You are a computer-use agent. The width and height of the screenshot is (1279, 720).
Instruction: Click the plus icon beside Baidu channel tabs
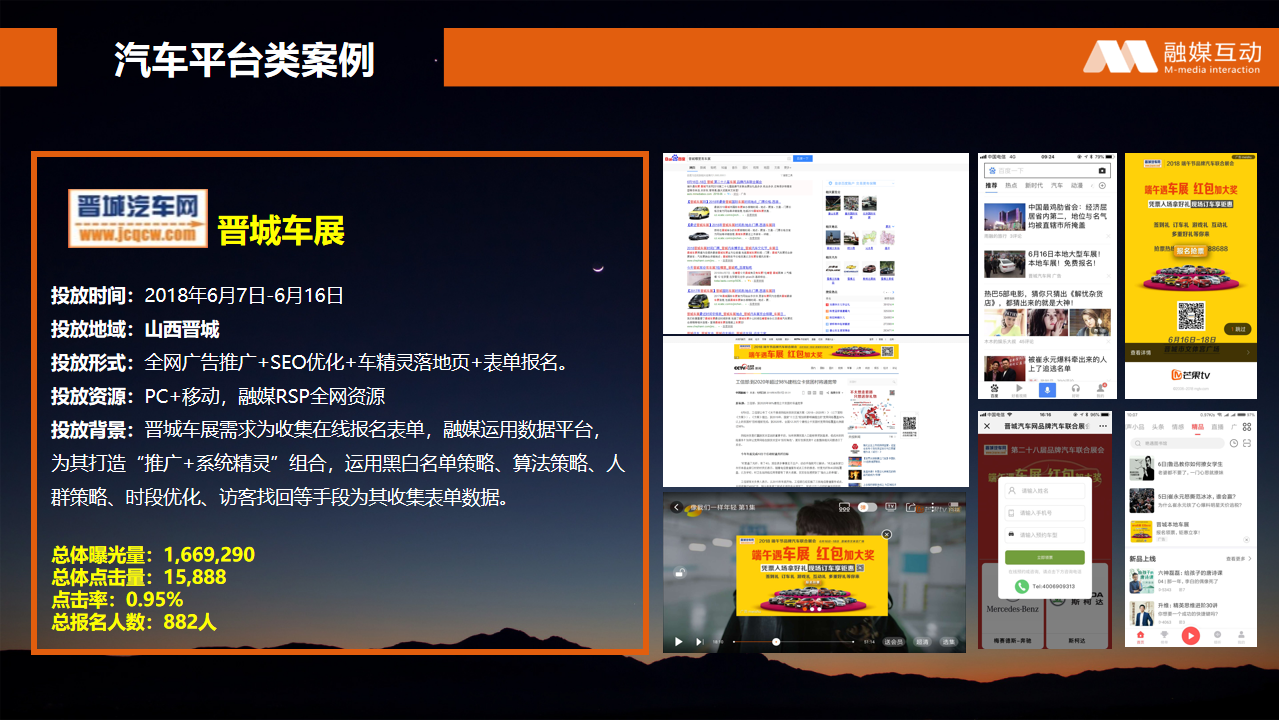point(1103,186)
